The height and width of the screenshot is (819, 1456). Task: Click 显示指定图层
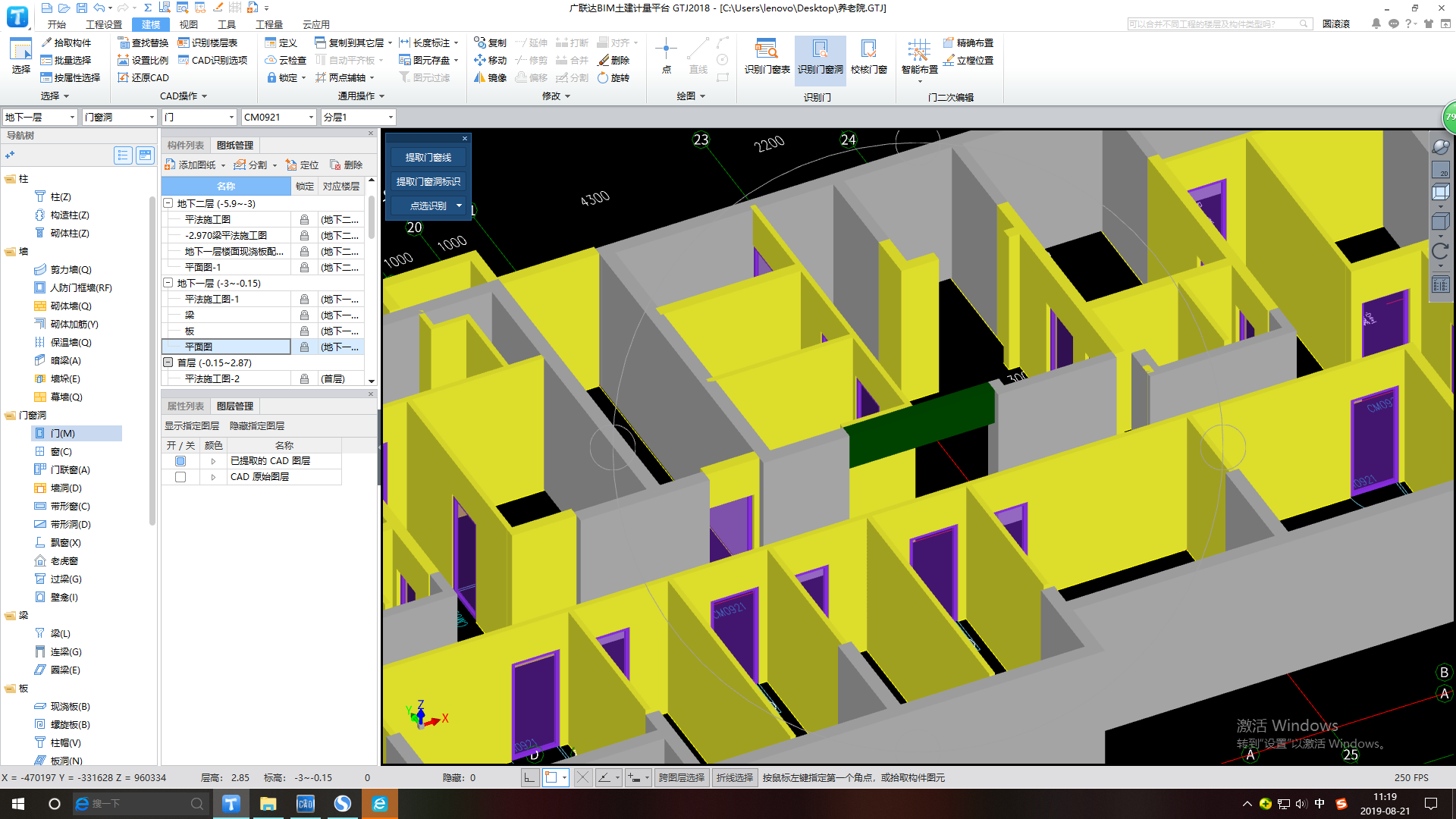tap(192, 425)
